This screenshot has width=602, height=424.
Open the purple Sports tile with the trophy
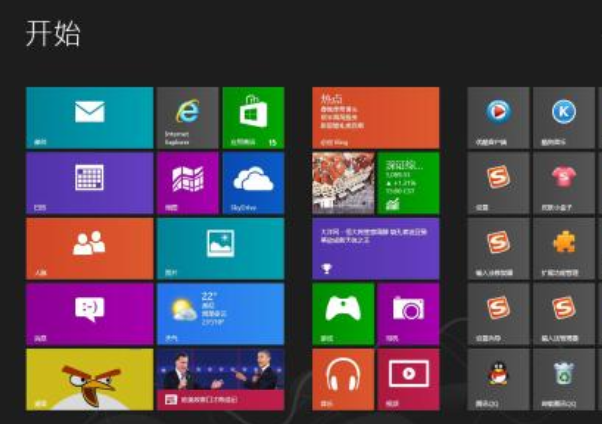(376, 248)
